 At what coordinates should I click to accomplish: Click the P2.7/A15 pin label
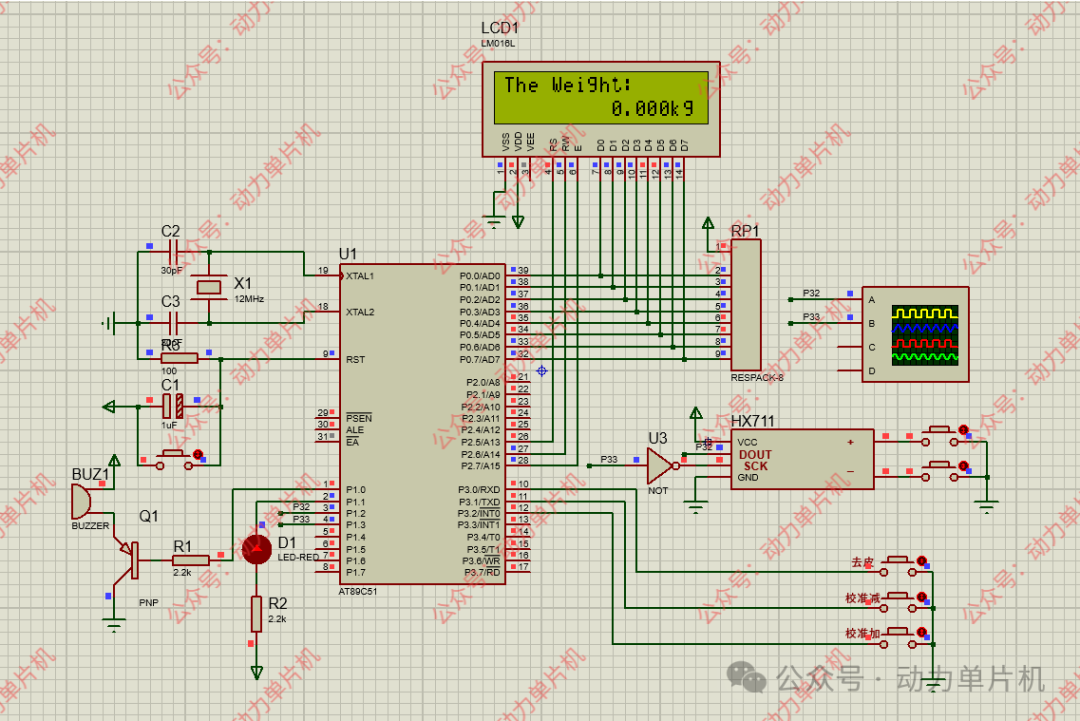[x=480, y=466]
